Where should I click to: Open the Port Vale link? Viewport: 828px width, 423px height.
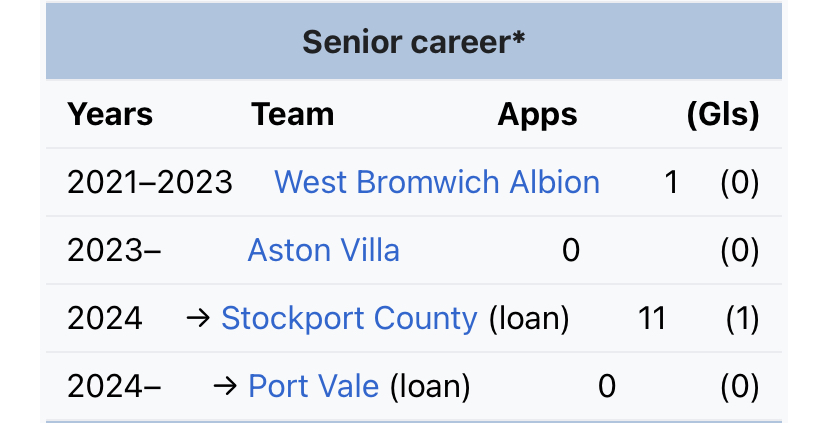coord(314,386)
